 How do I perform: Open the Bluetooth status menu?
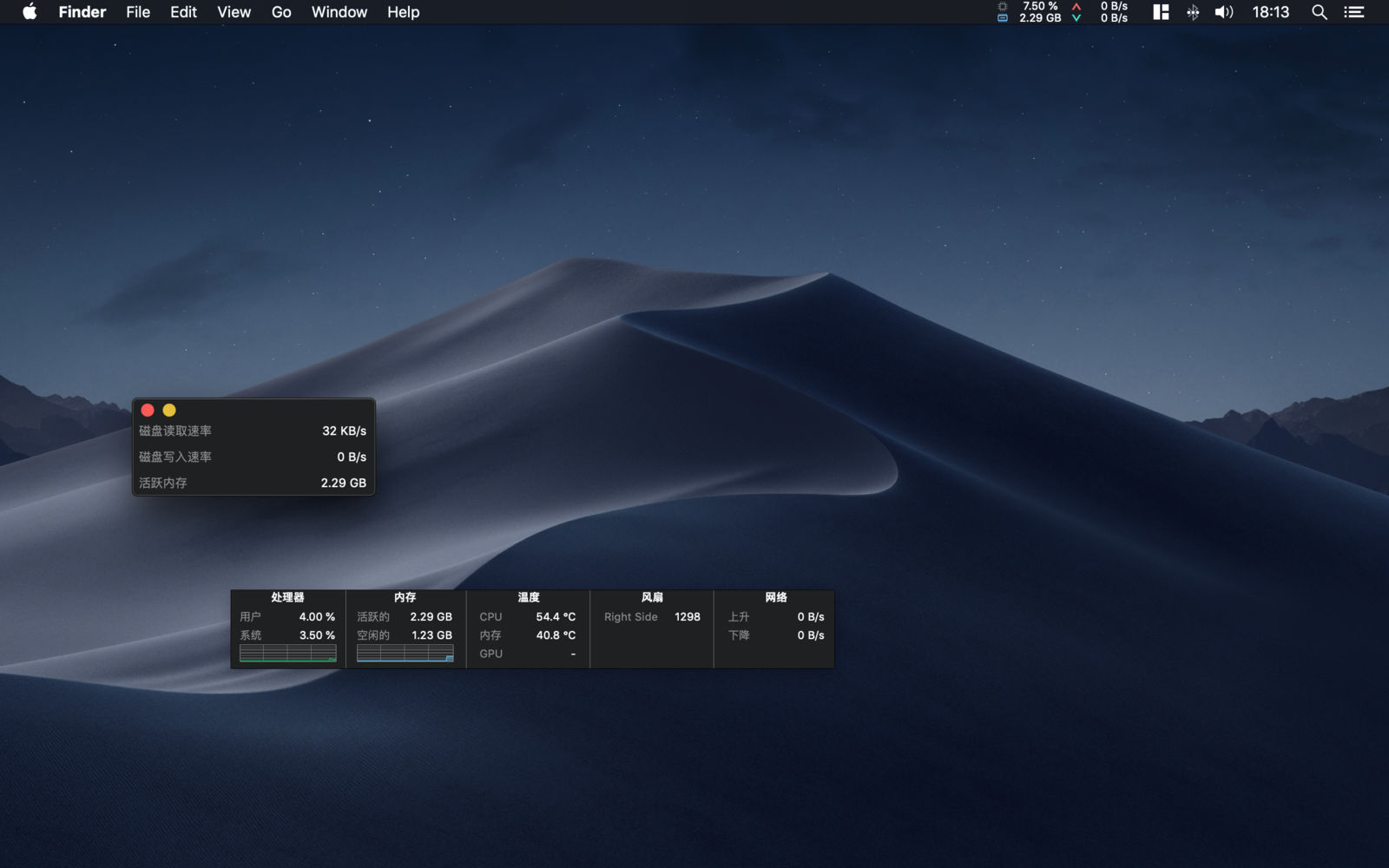(1193, 12)
